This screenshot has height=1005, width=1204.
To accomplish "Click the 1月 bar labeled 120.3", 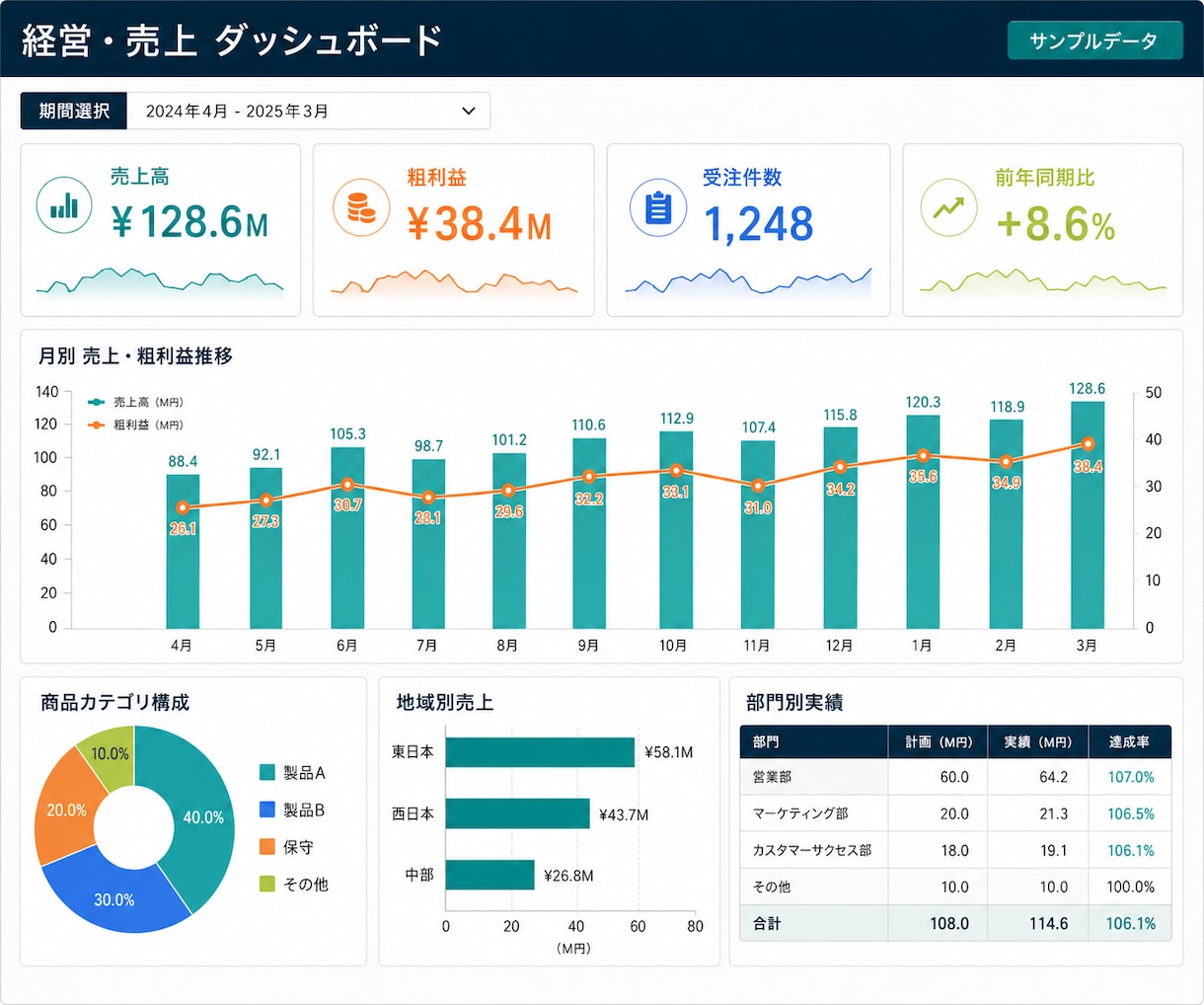I will 923,521.
